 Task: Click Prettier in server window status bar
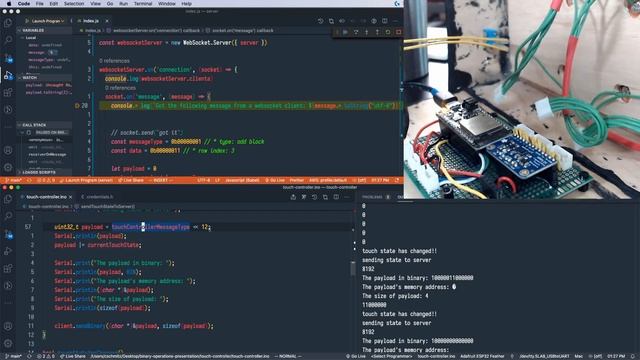click(x=297, y=180)
